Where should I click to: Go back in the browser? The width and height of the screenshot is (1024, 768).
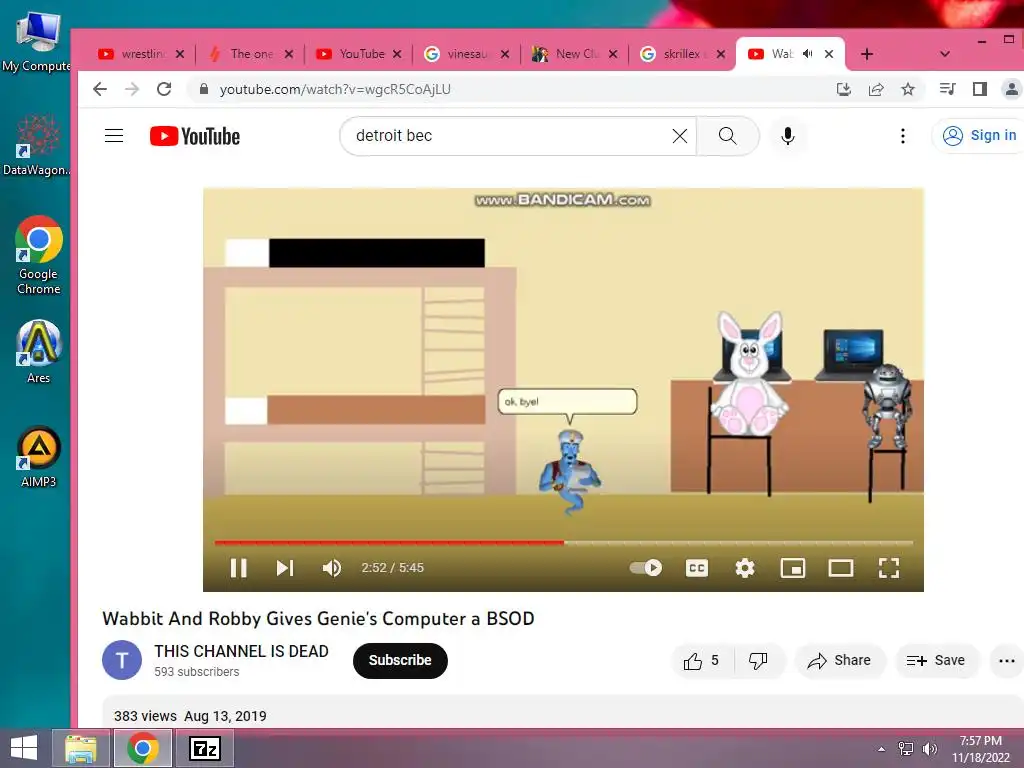(x=99, y=89)
